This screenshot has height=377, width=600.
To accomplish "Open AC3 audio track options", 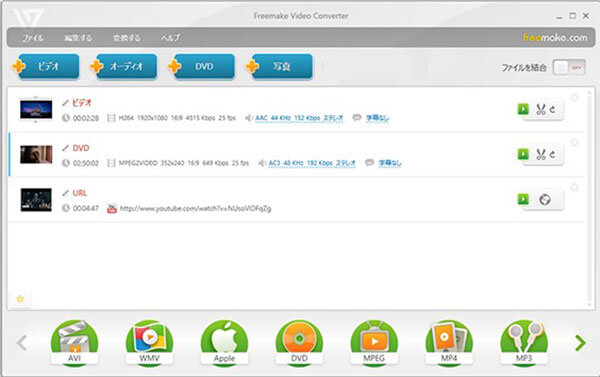I will pos(312,163).
